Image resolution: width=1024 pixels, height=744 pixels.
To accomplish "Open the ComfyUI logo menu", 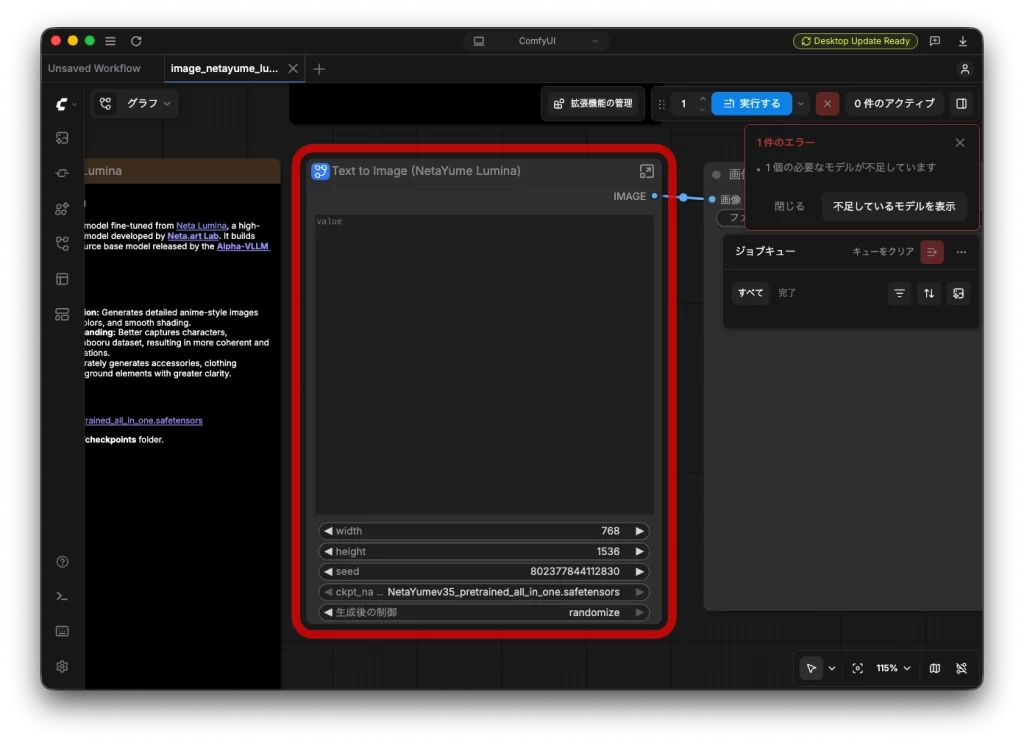I will click(x=64, y=104).
